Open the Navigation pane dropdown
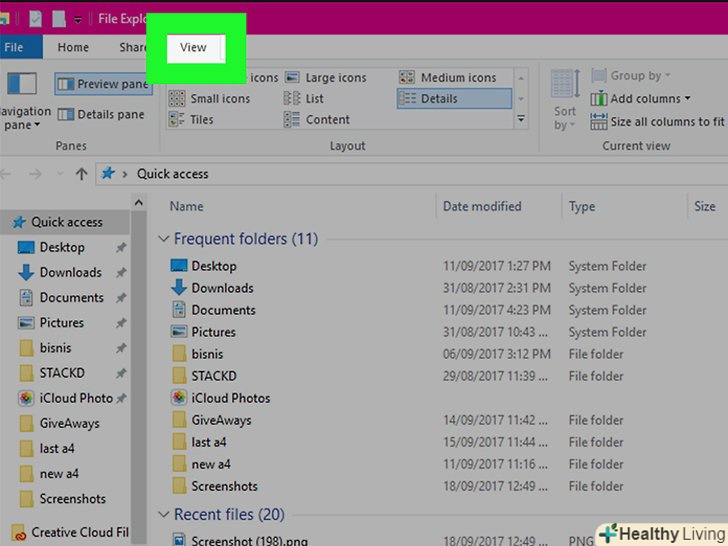Viewport: 728px width, 546px height. tap(23, 102)
